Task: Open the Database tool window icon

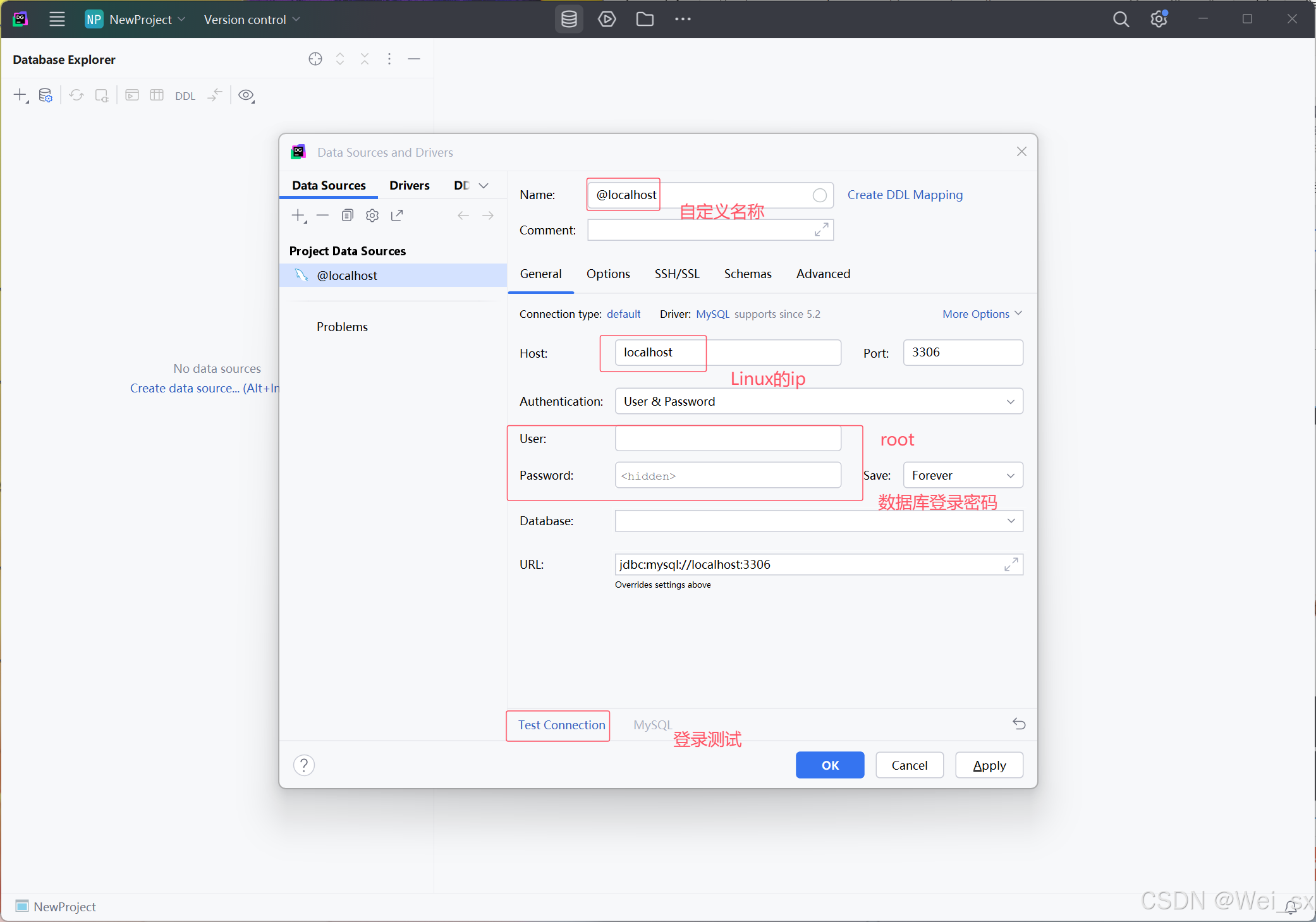Action: tap(569, 19)
